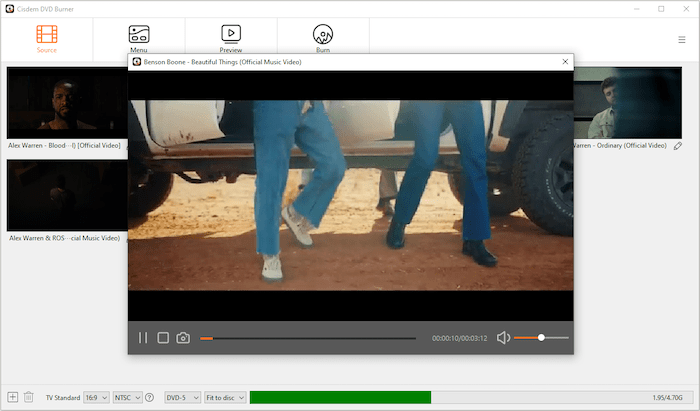Go to the Preview tab
This screenshot has width=700, height=411.
[231, 39]
